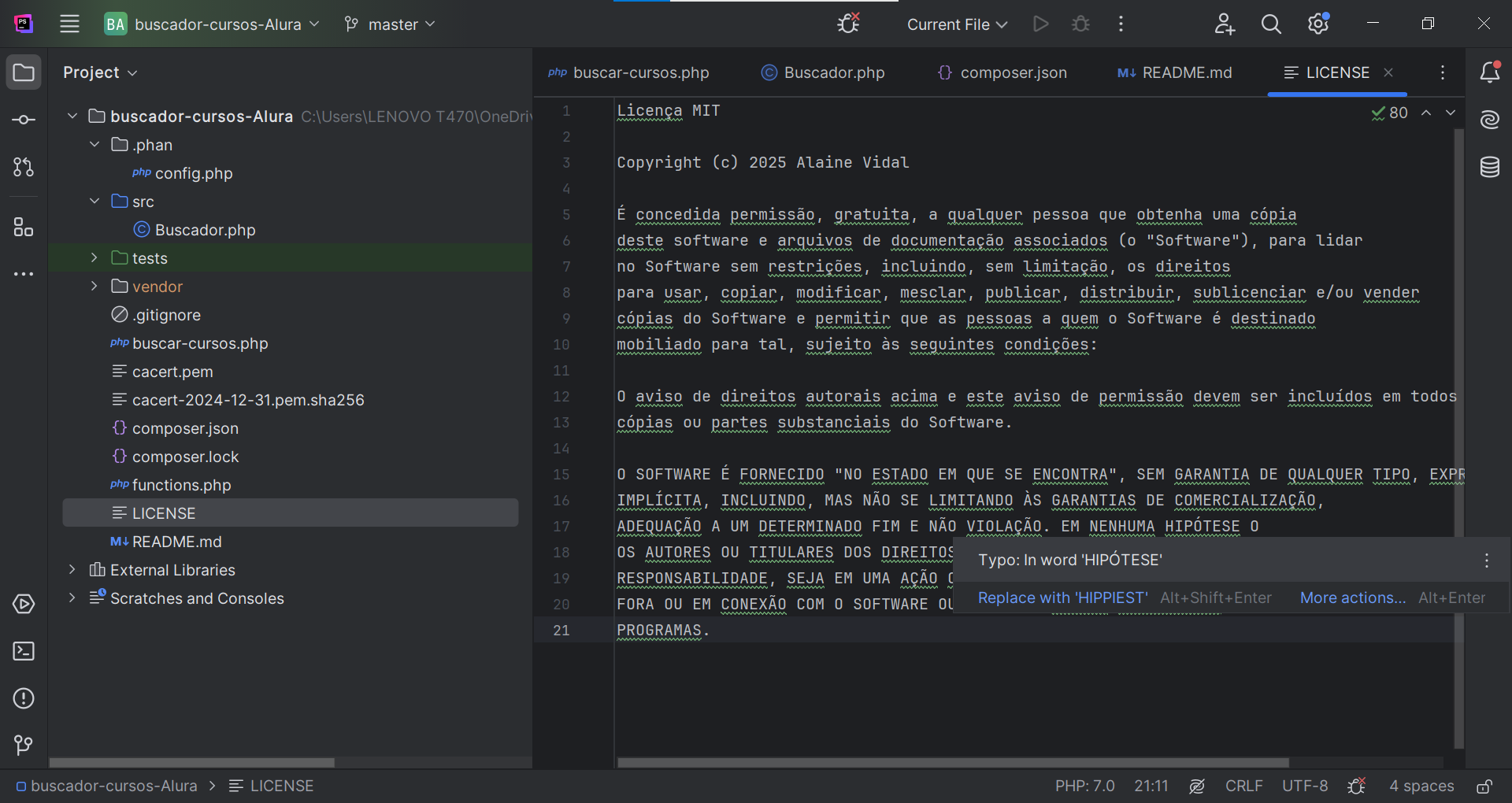
Task: Click the editor vertical scrollbar
Action: coord(1458,438)
